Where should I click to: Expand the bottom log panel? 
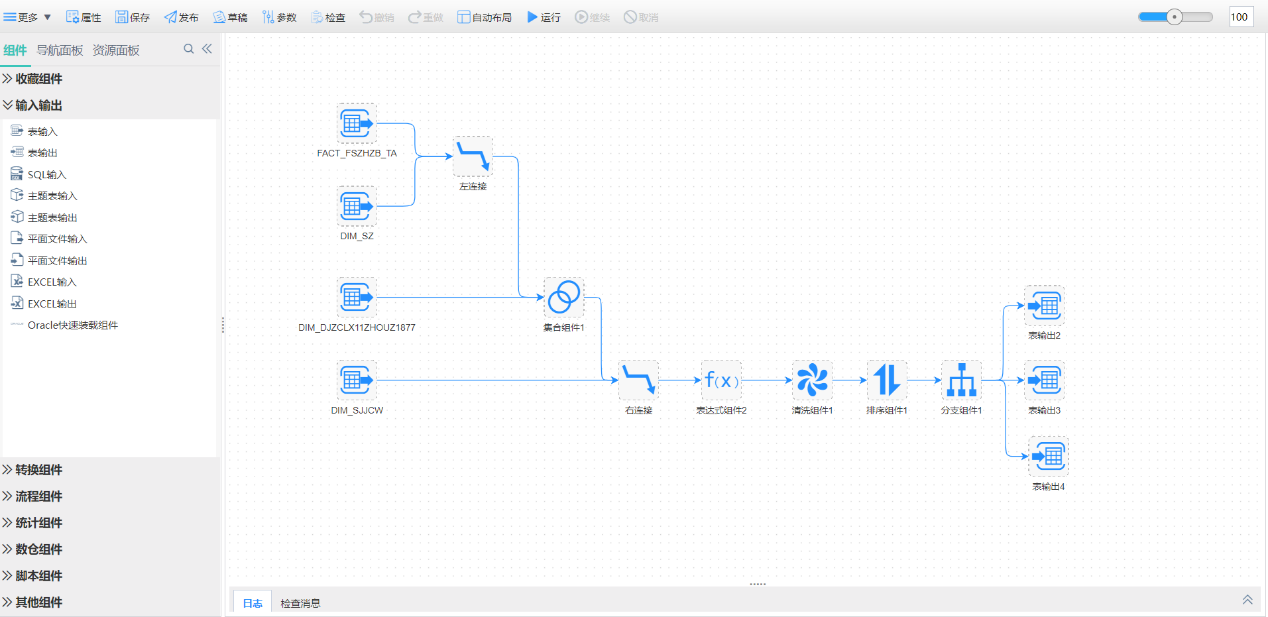[x=1247, y=600]
